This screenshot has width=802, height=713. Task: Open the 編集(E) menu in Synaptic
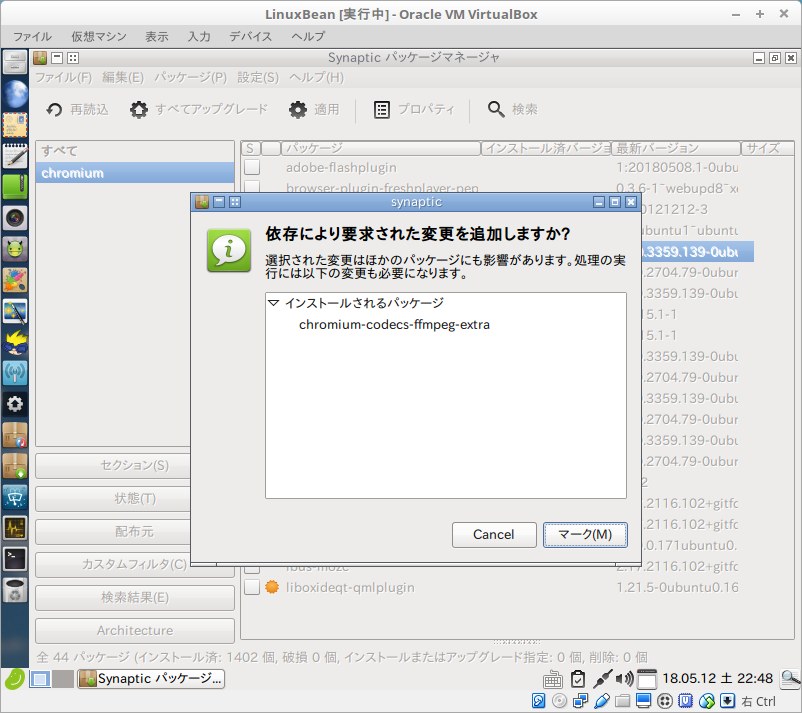(x=123, y=78)
